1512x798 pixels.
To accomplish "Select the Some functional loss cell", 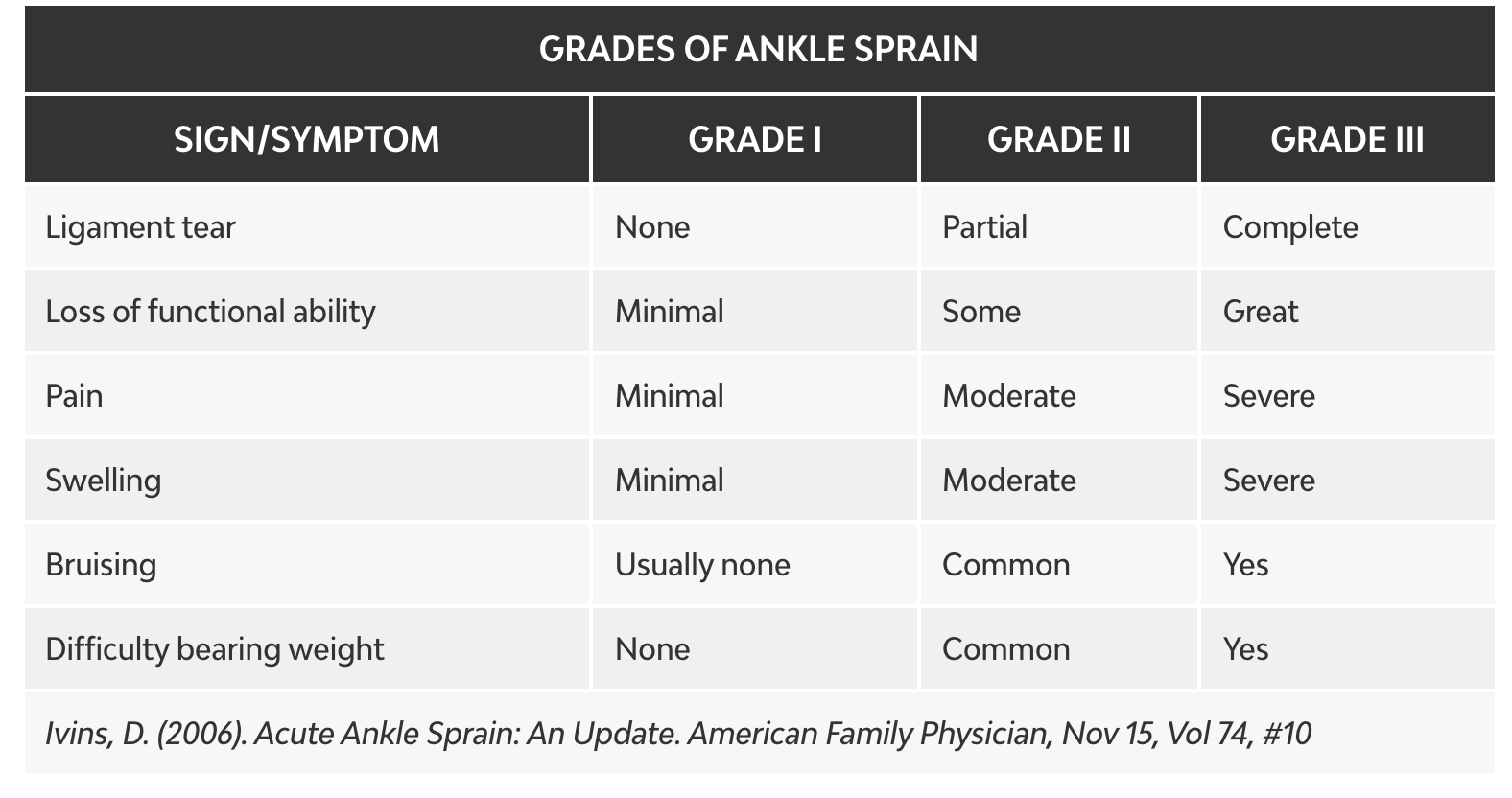I will click(x=981, y=312).
